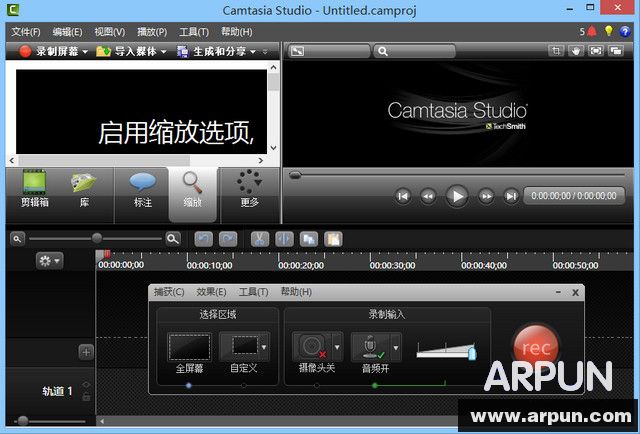Toggle the 音频开 audio button
The height and width of the screenshot is (434, 640).
[371, 347]
